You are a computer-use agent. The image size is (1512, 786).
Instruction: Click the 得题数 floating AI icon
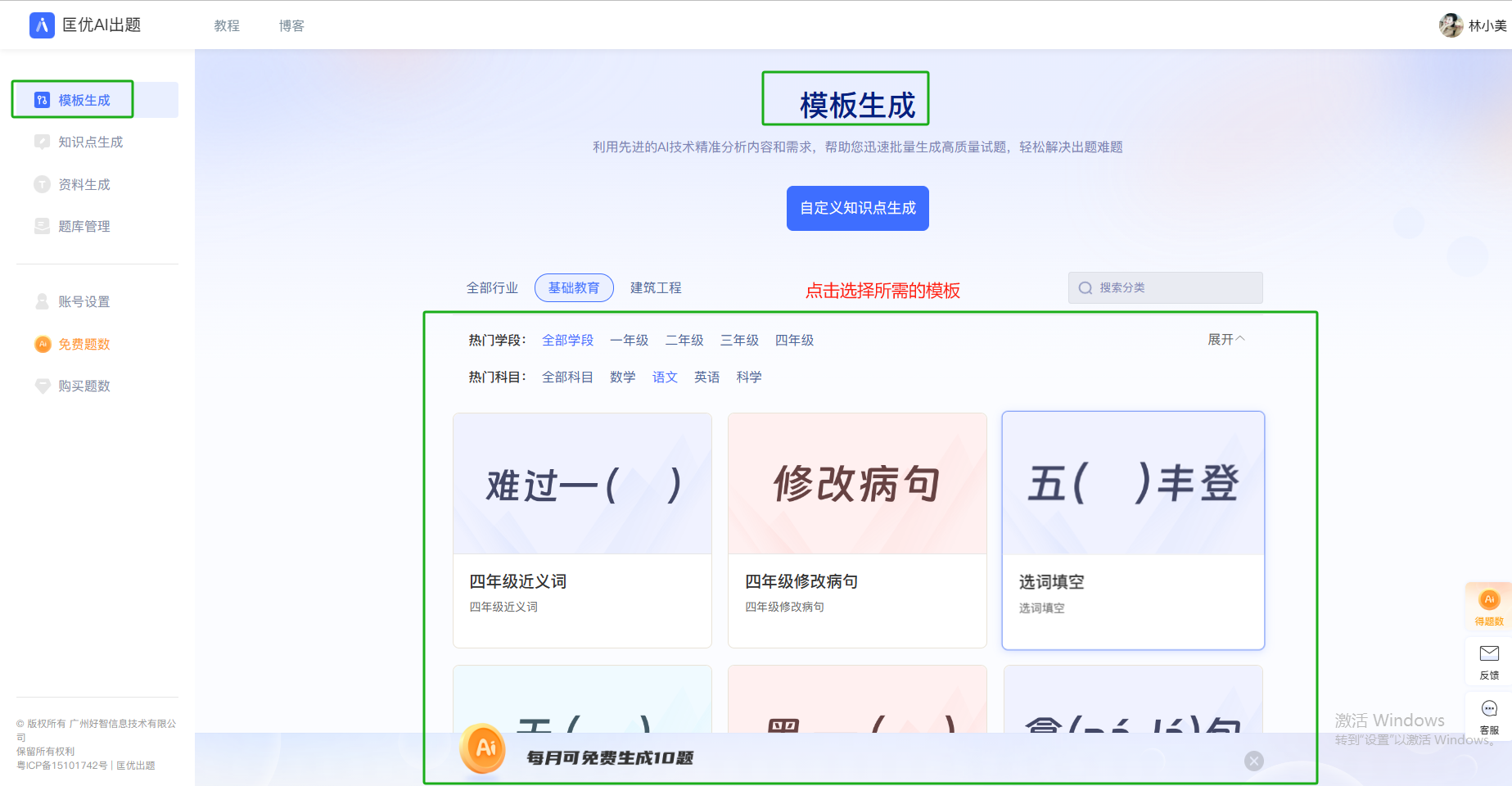coord(1489,600)
